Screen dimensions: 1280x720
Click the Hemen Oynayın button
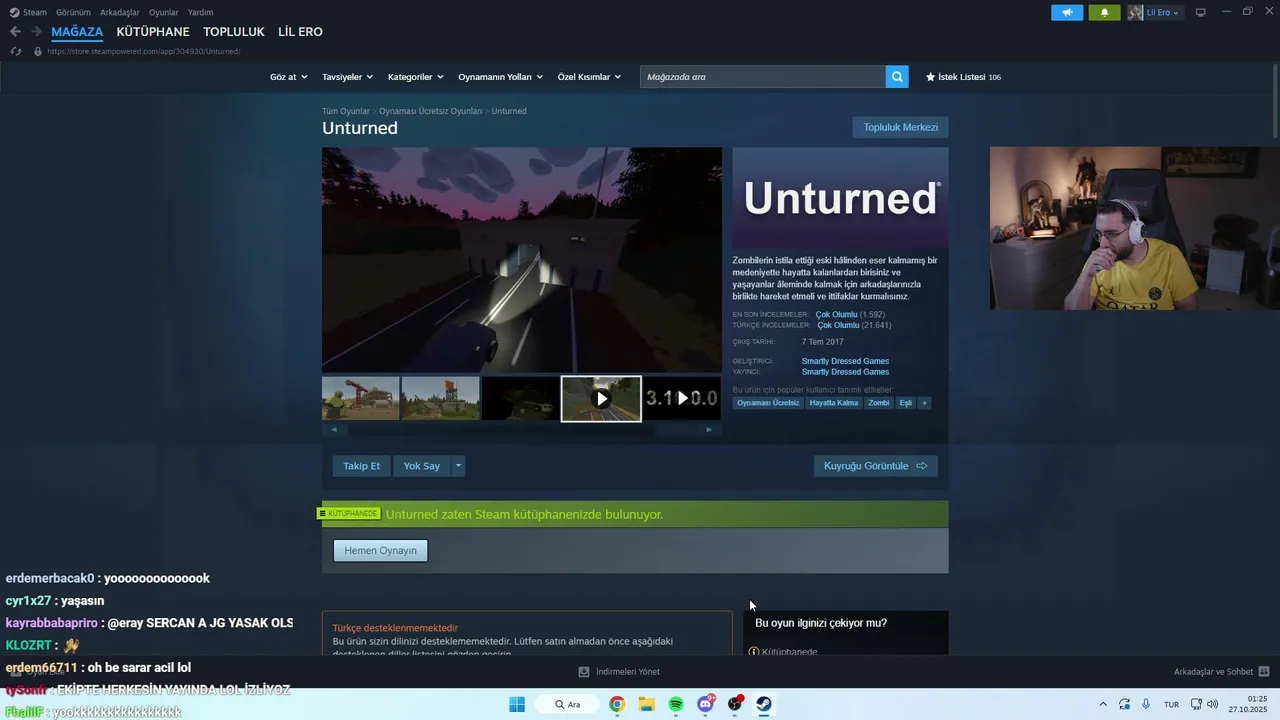coord(380,550)
